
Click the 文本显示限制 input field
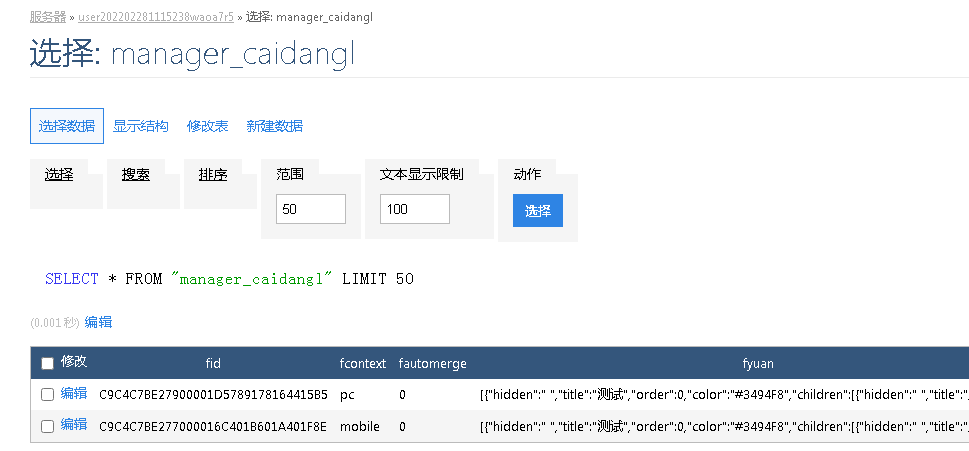(x=415, y=209)
